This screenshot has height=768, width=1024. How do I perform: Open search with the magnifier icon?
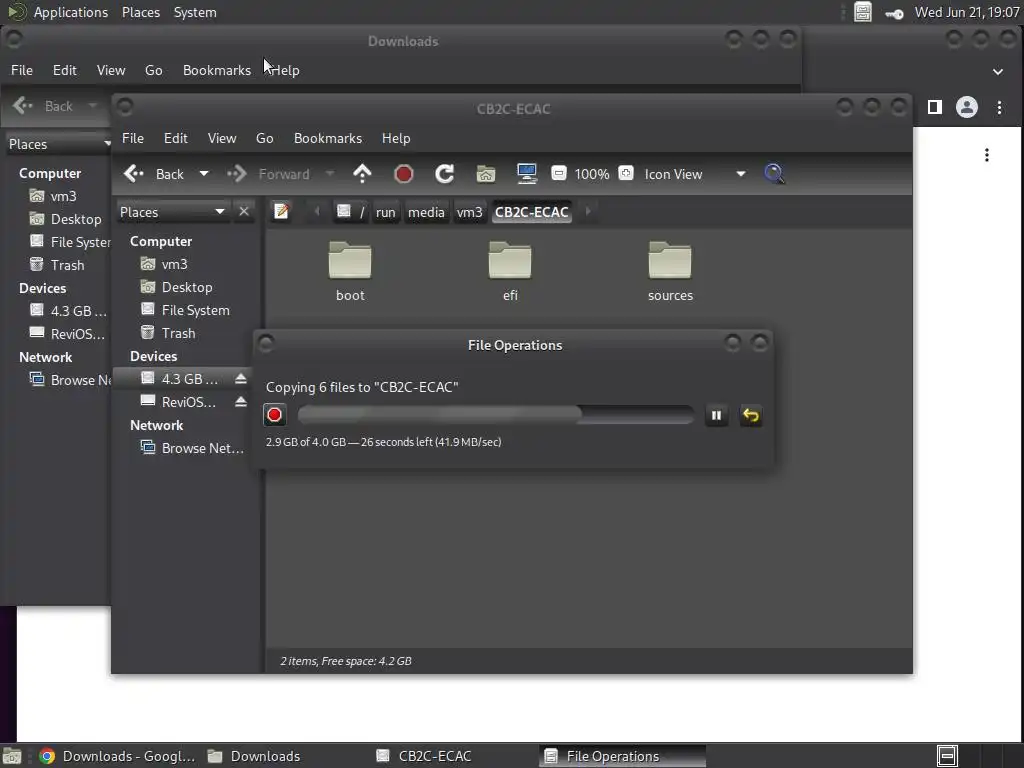pos(774,174)
